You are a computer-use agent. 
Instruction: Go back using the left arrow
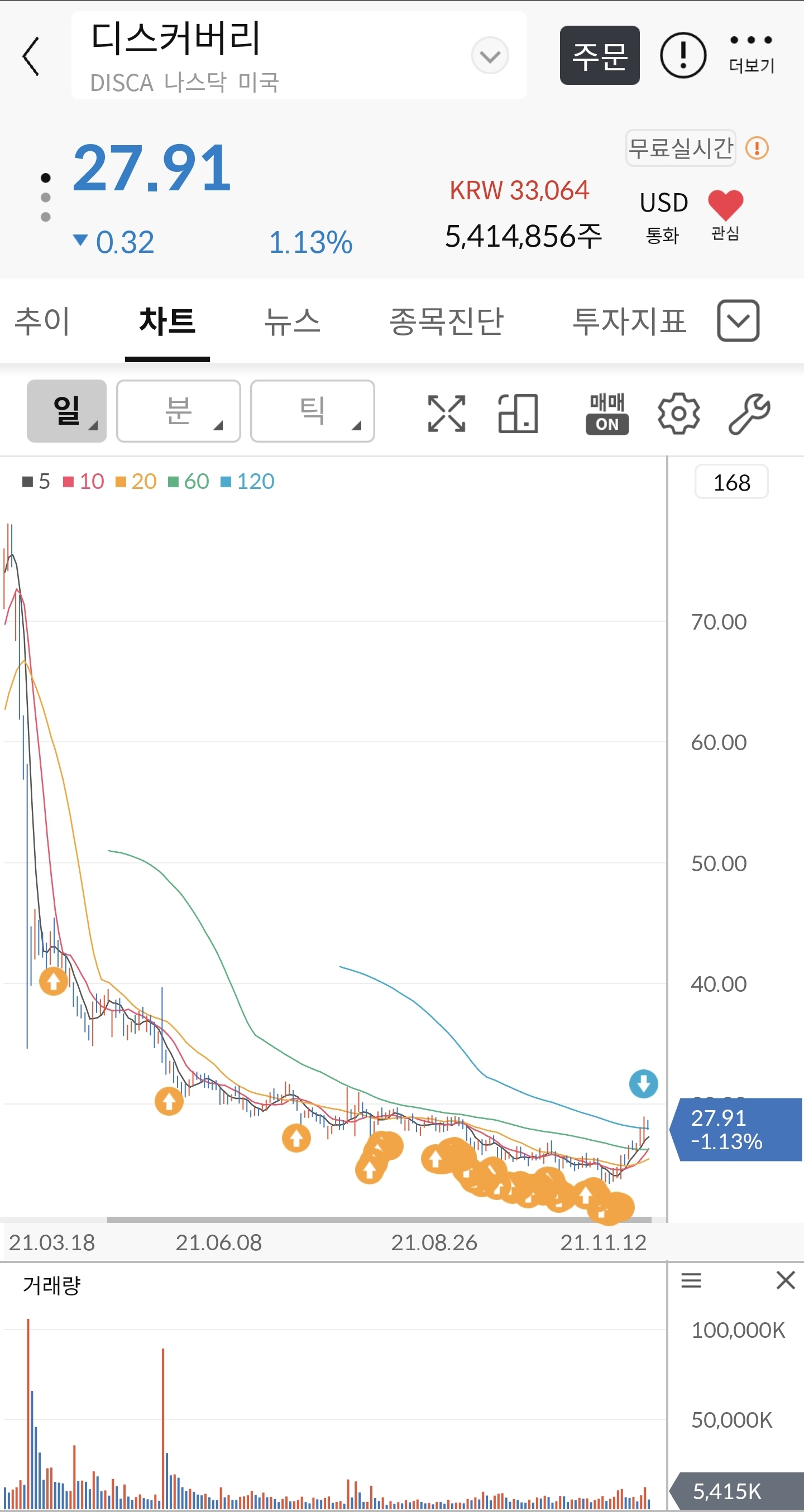(x=31, y=56)
